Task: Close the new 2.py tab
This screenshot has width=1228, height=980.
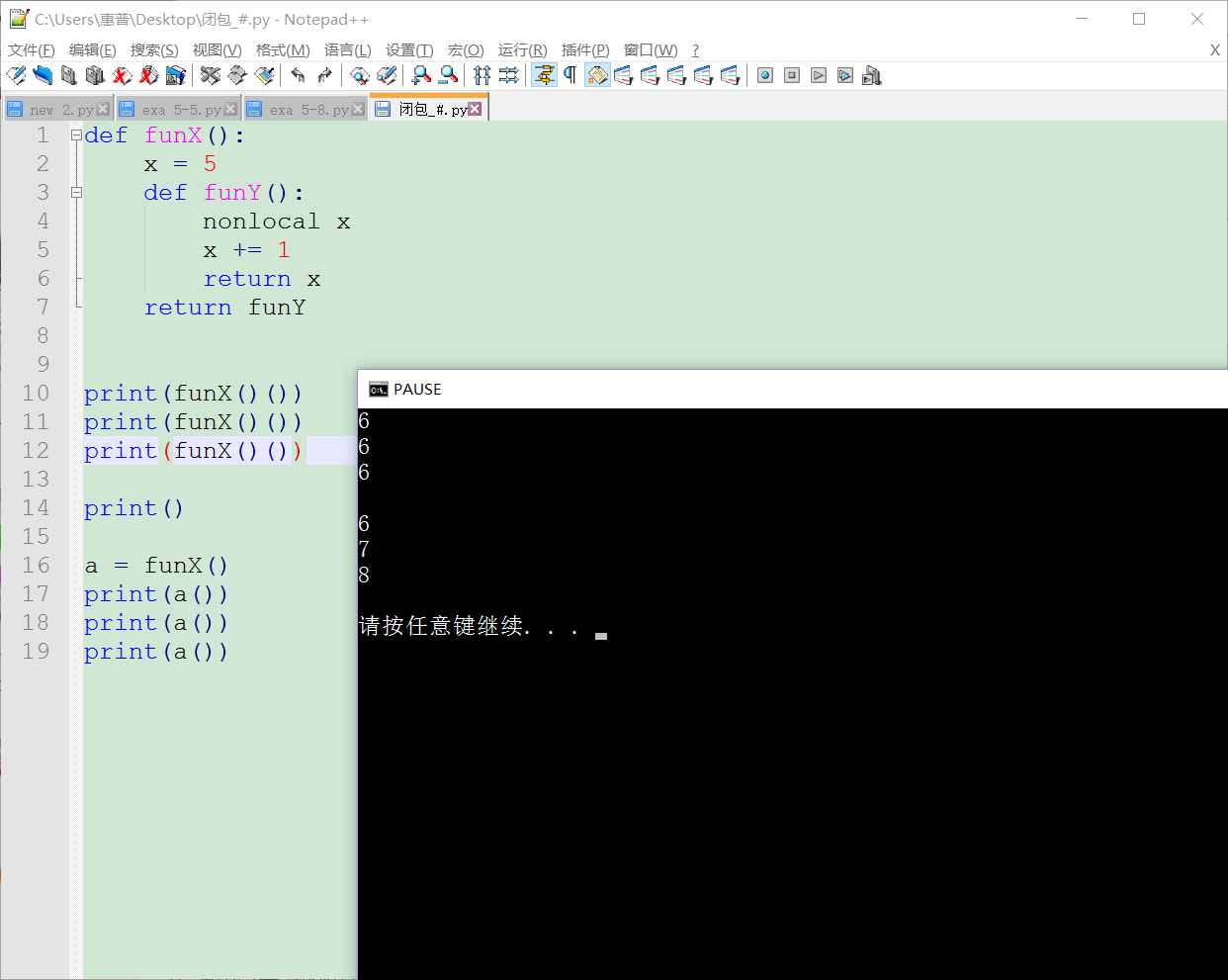Action: 103,109
